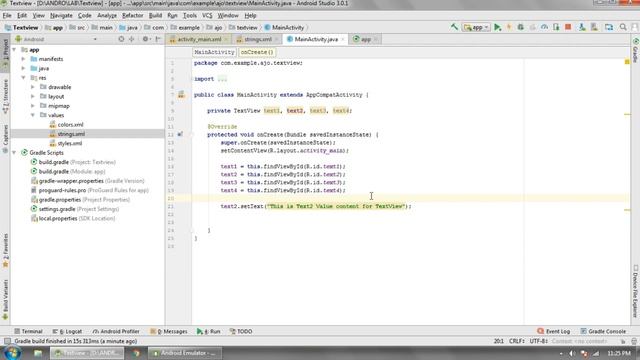Click the import fold ellipsis on line 3
The width and height of the screenshot is (640, 360).
click(x=222, y=79)
